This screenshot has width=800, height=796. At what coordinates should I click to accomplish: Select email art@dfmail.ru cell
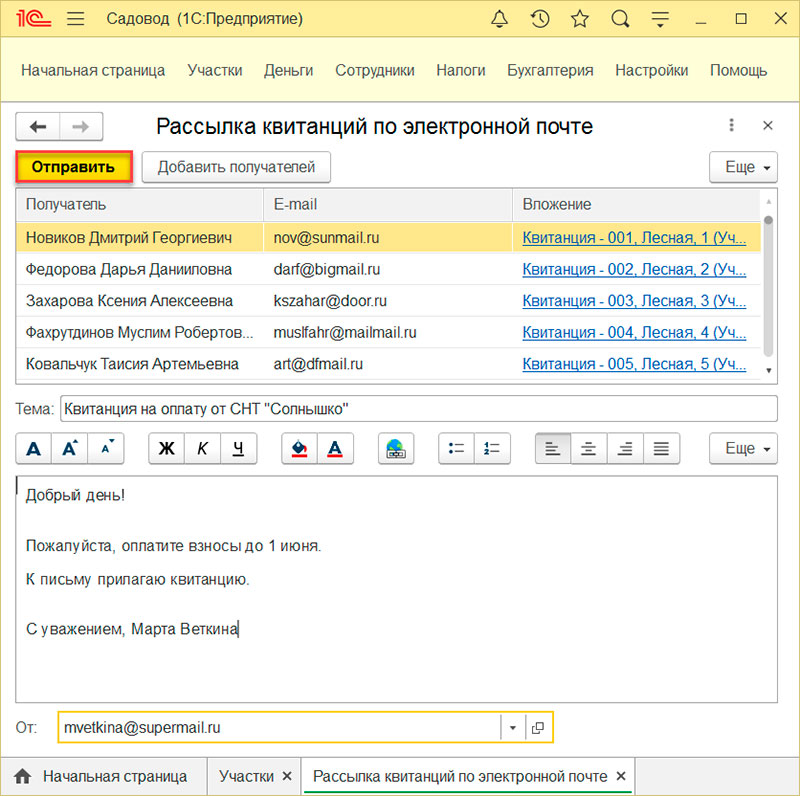[x=388, y=364]
